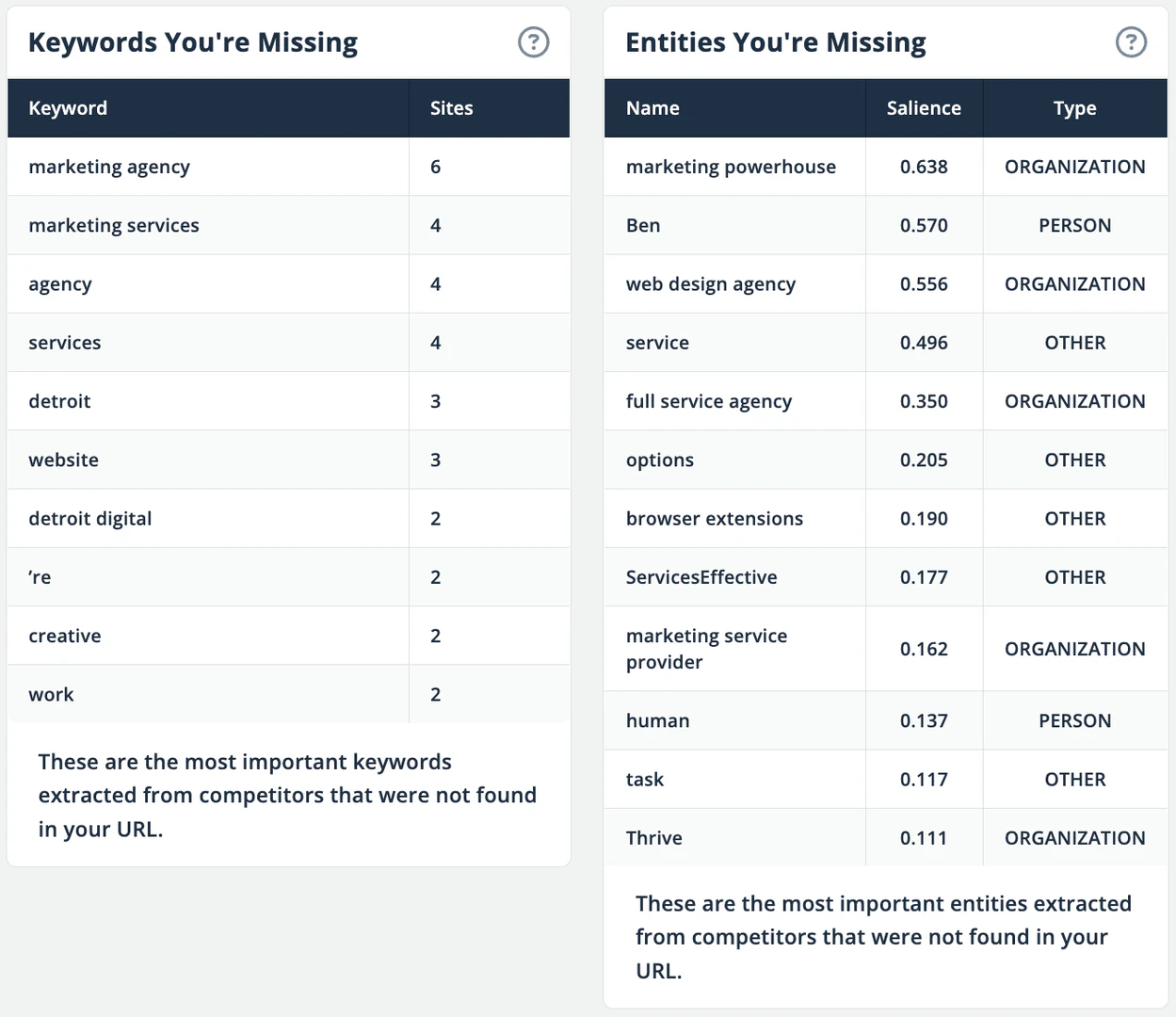Click help icon for Keywords You're Missing
Image resolution: width=1176 pixels, height=1017 pixels.
(533, 42)
